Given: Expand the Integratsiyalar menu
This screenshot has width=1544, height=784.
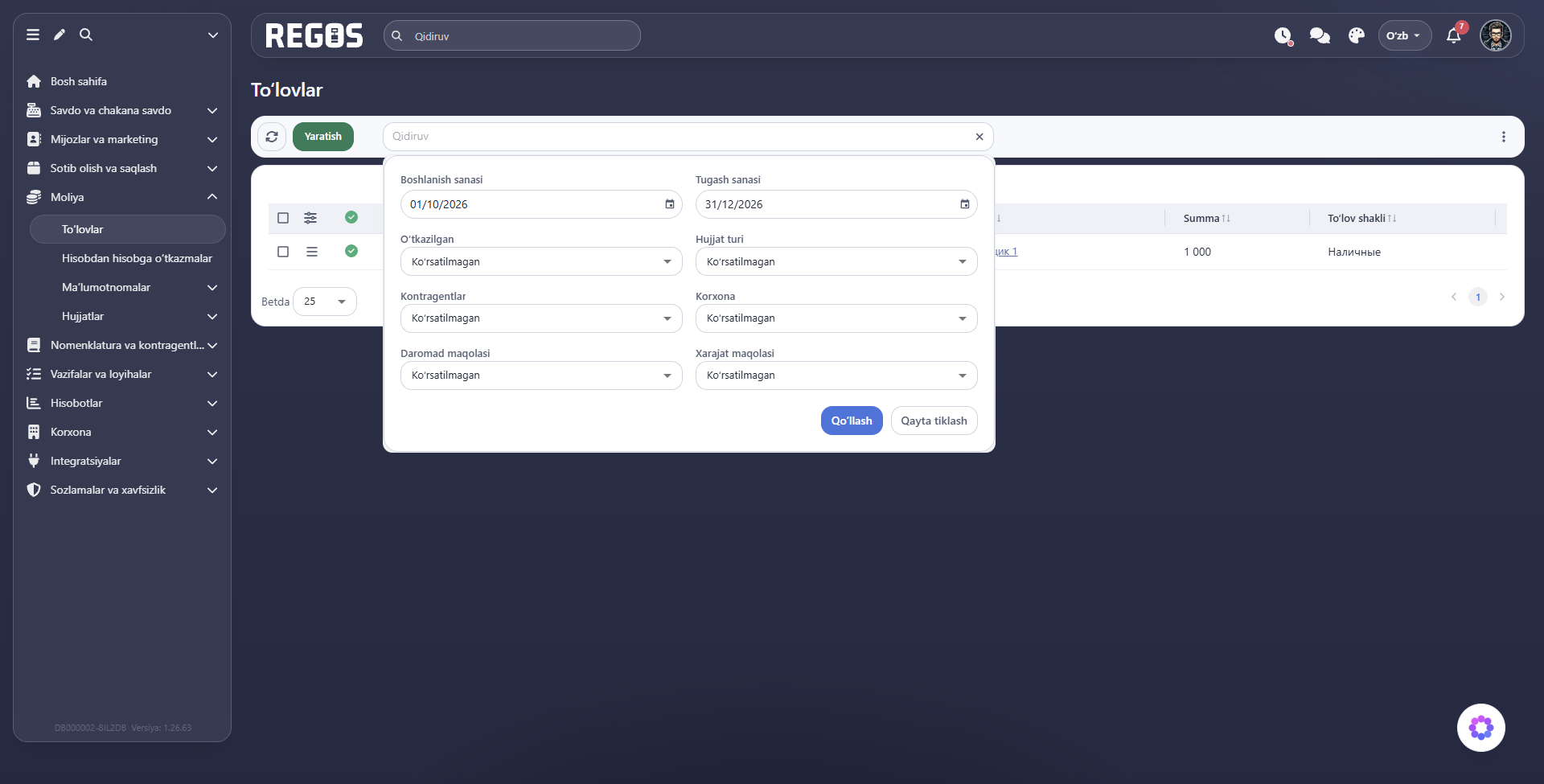Looking at the screenshot, I should [x=122, y=461].
